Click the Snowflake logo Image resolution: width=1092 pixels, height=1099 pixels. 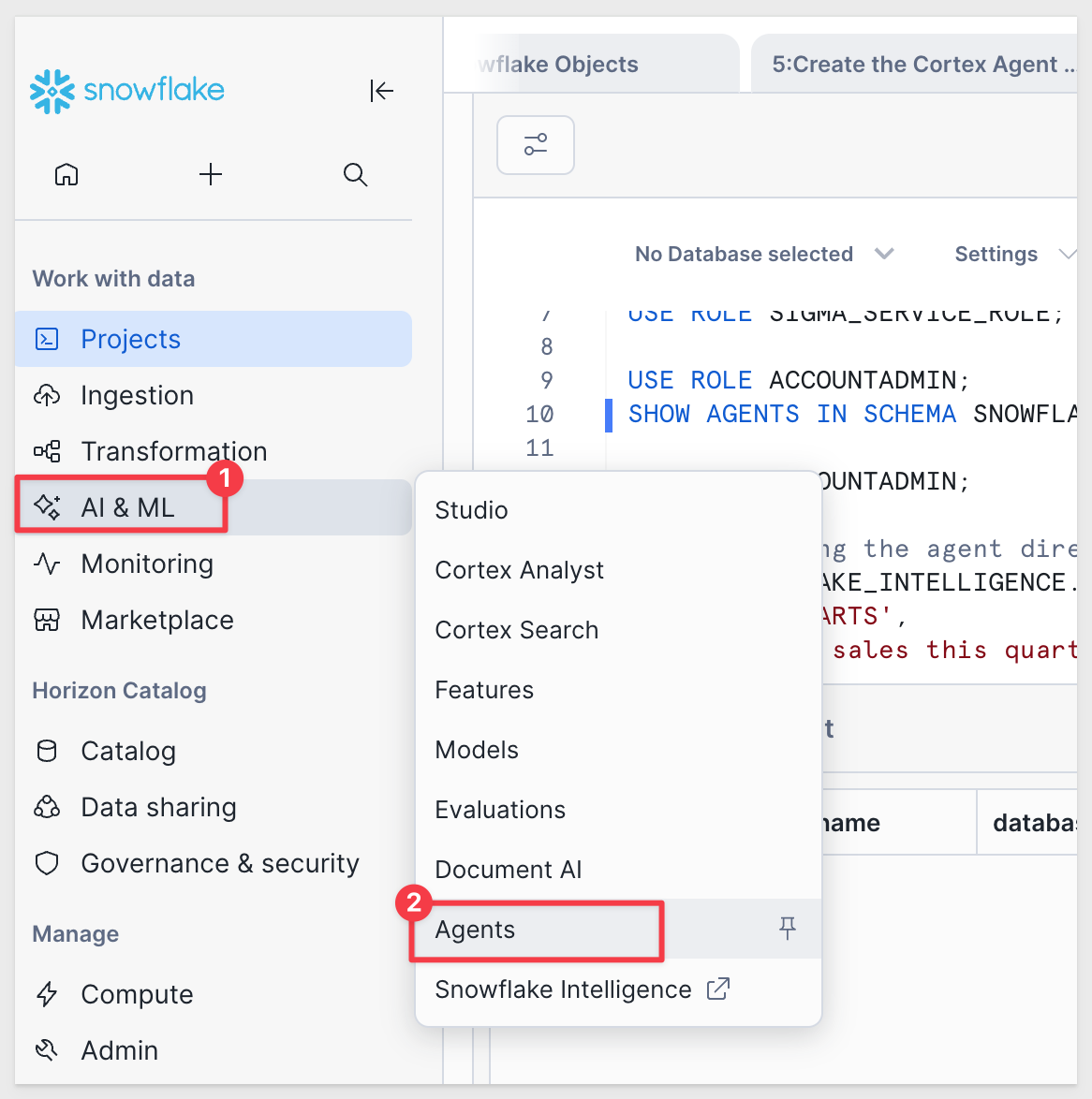click(x=127, y=91)
